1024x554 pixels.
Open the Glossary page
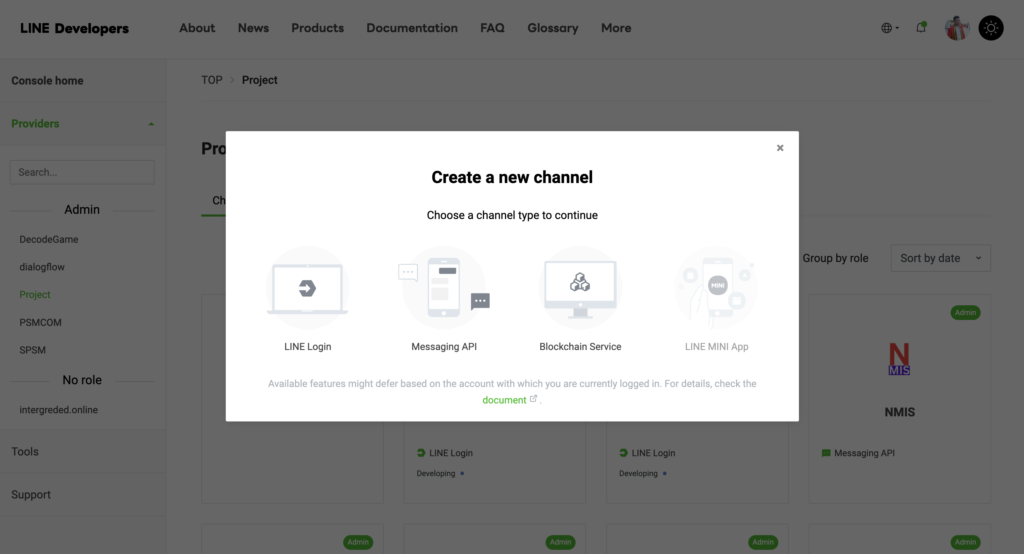tap(553, 28)
